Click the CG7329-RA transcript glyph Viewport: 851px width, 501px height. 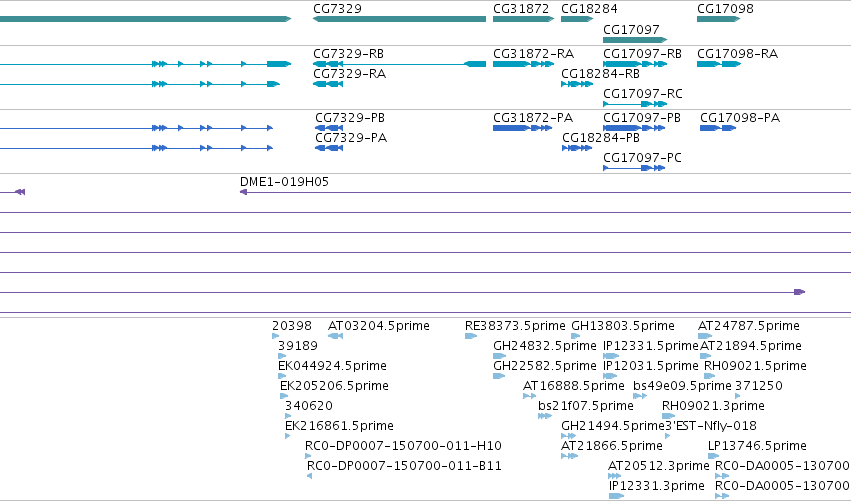tap(328, 84)
